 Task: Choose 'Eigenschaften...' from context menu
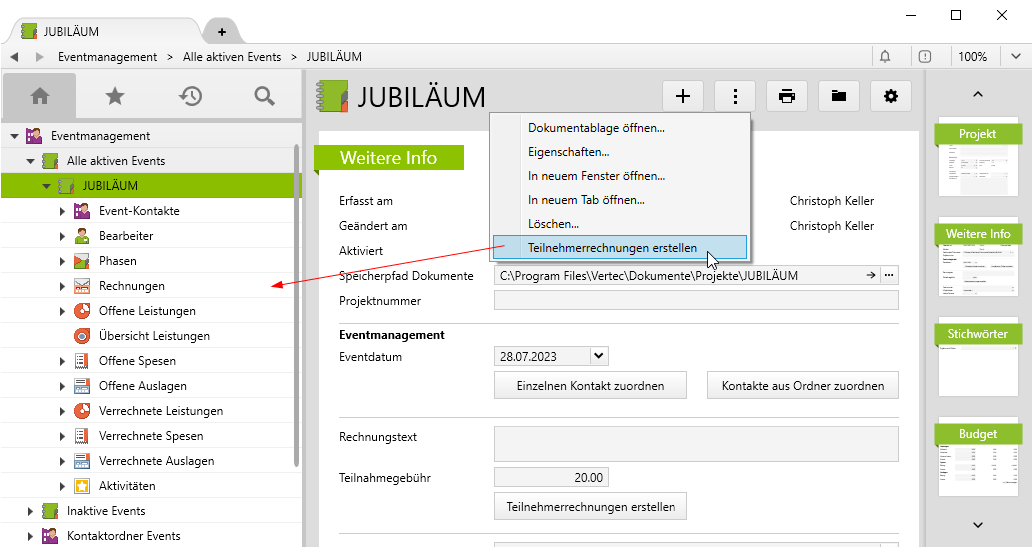point(568,152)
